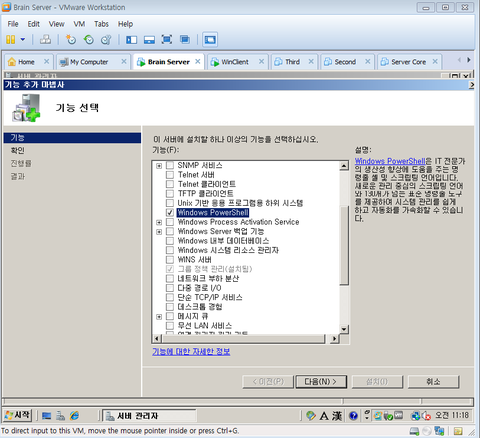
Task: Enter full screen mode icon
Action: 167,40
